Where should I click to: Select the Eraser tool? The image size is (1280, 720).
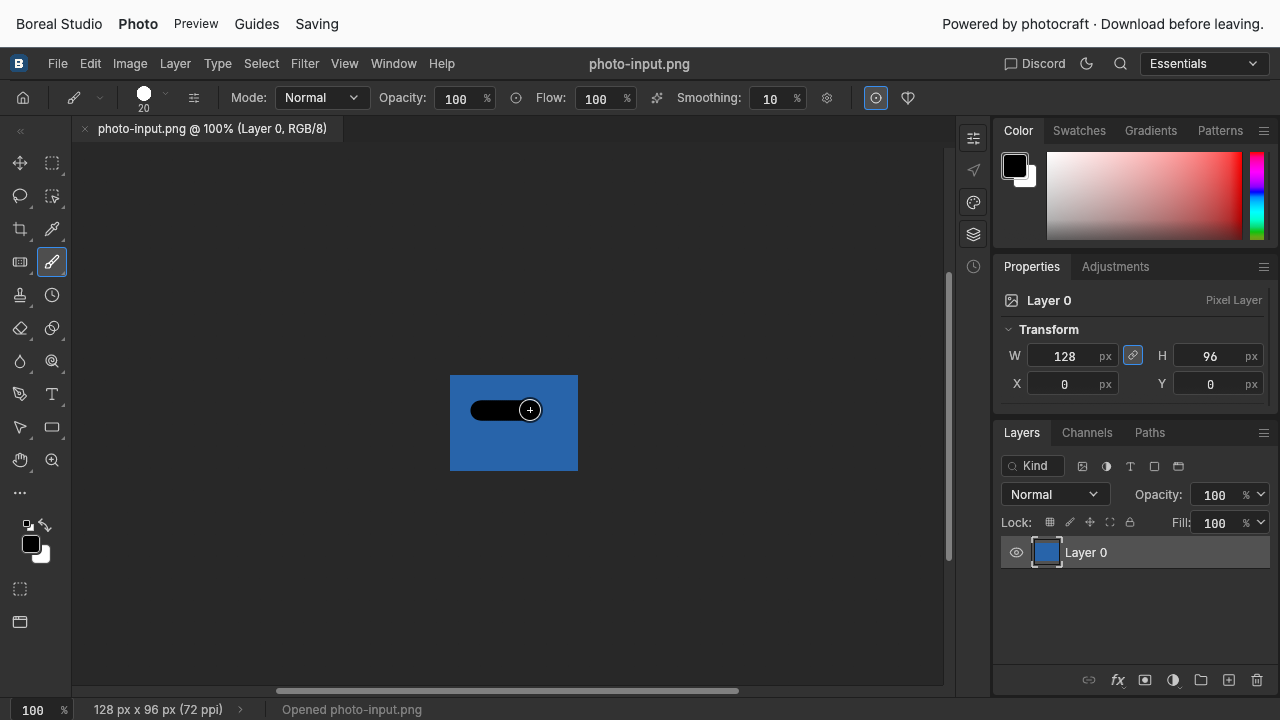point(20,328)
